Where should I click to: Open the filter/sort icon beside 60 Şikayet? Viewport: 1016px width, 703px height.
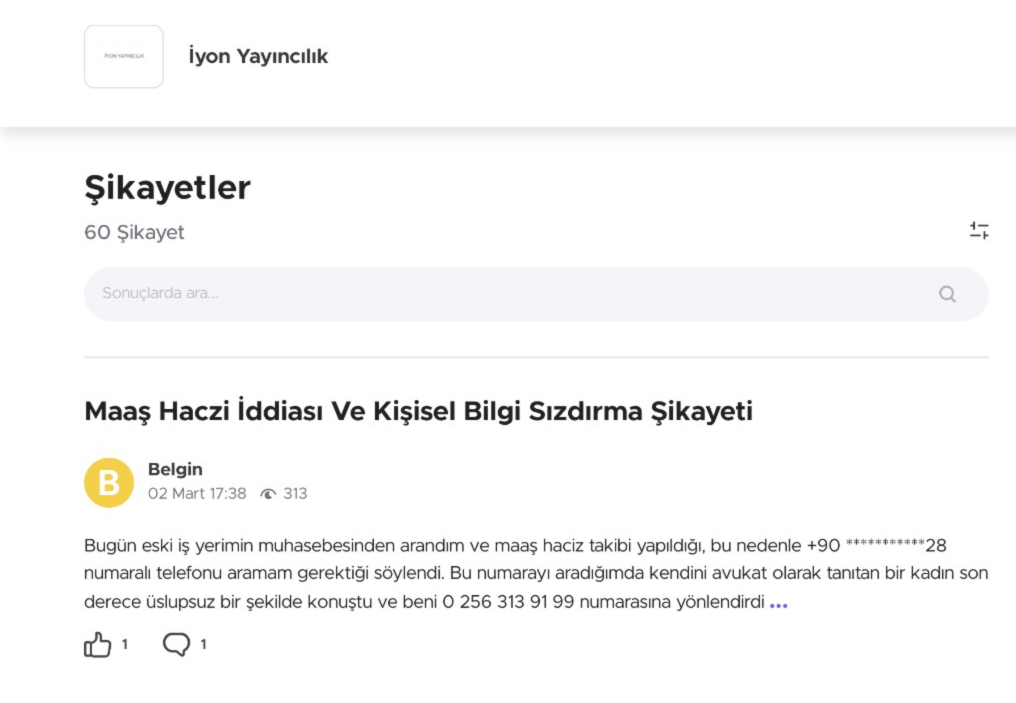point(980,230)
